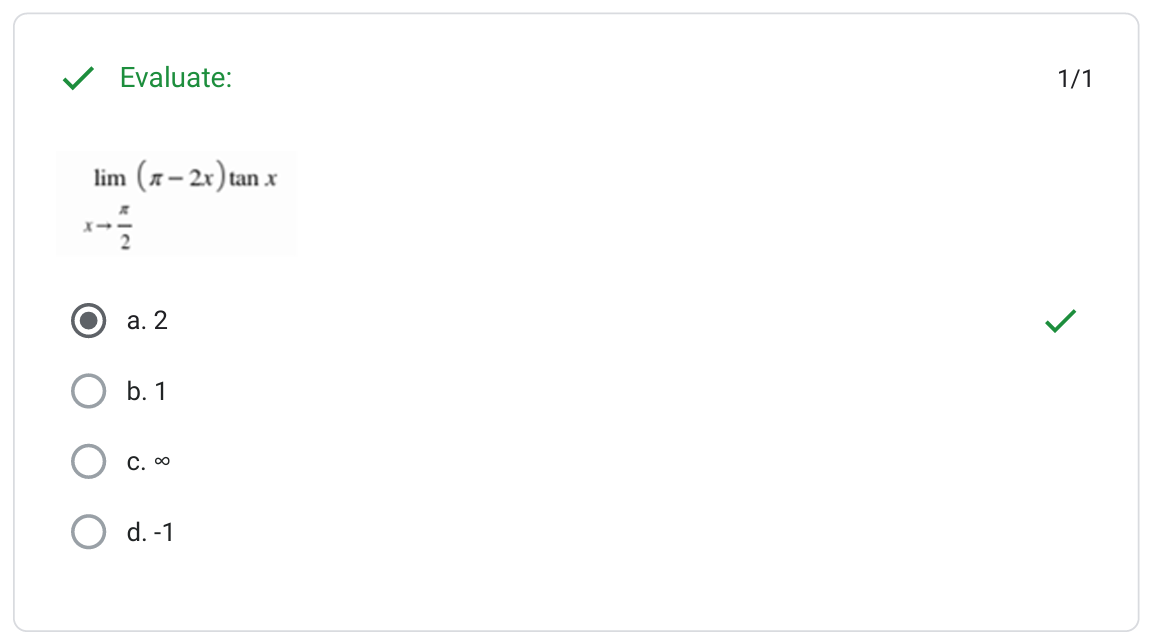Image resolution: width=1153 pixels, height=643 pixels.
Task: Click the empty card area below option d
Action: pyautogui.click(x=576, y=590)
